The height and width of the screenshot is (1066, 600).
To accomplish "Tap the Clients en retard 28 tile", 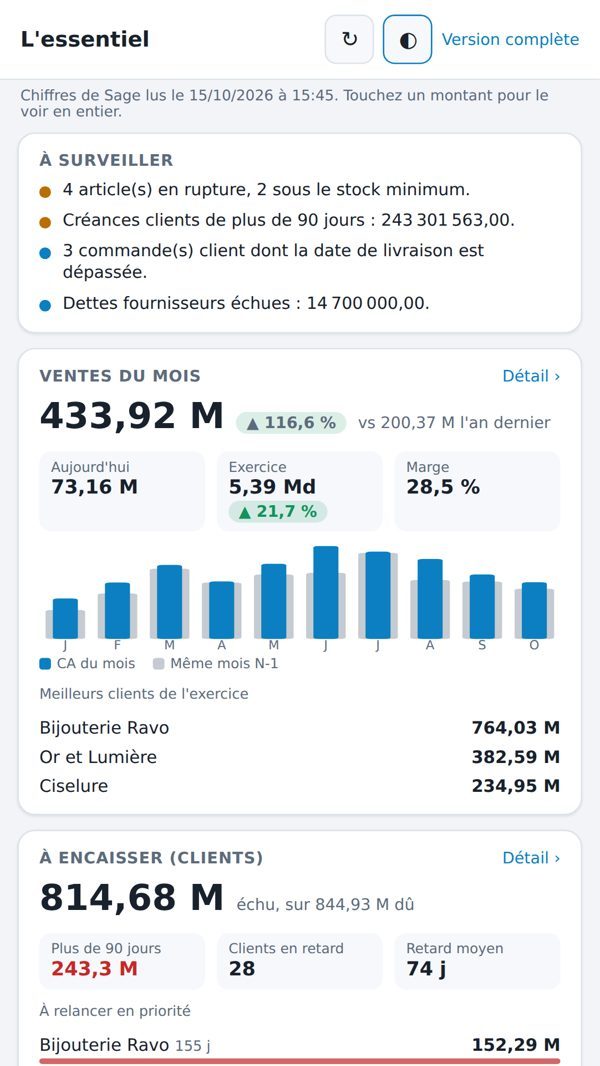I will point(300,961).
